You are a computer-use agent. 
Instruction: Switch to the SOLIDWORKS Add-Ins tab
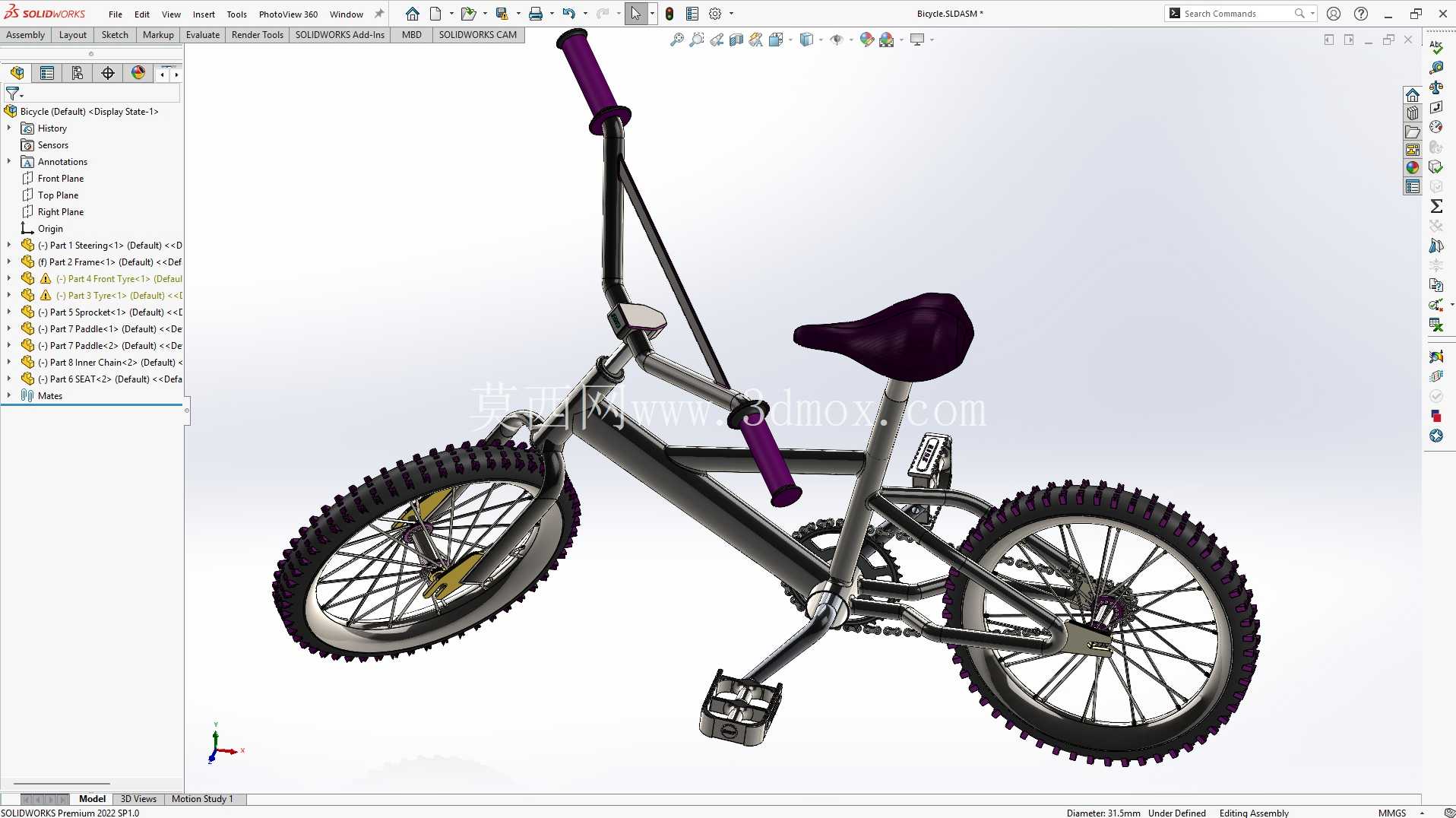coord(340,34)
